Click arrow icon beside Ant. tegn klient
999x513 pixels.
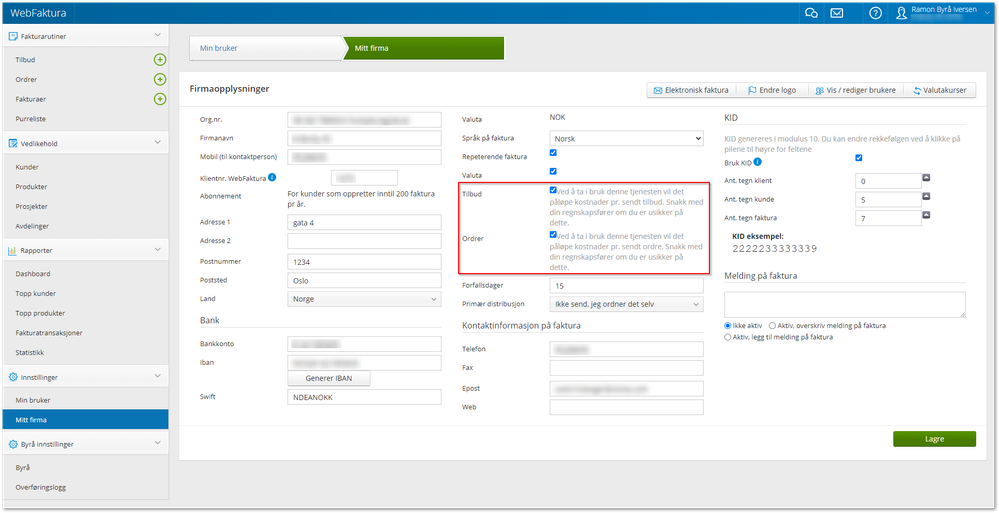pos(926,178)
